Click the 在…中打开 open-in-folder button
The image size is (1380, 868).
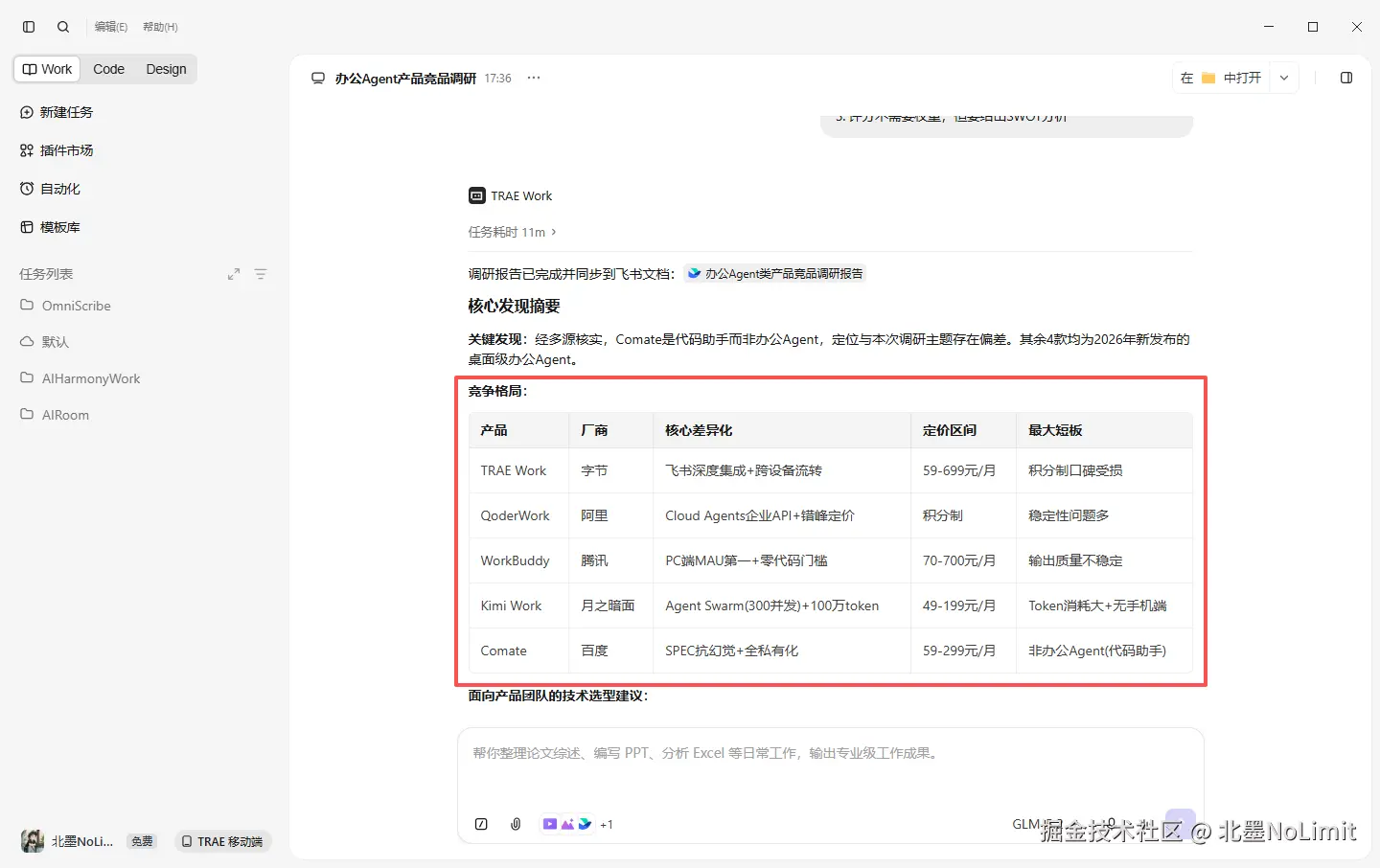(1222, 78)
